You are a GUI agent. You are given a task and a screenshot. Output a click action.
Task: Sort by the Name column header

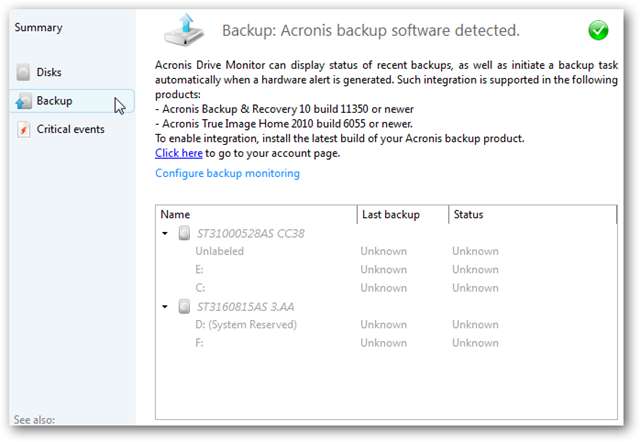256,214
